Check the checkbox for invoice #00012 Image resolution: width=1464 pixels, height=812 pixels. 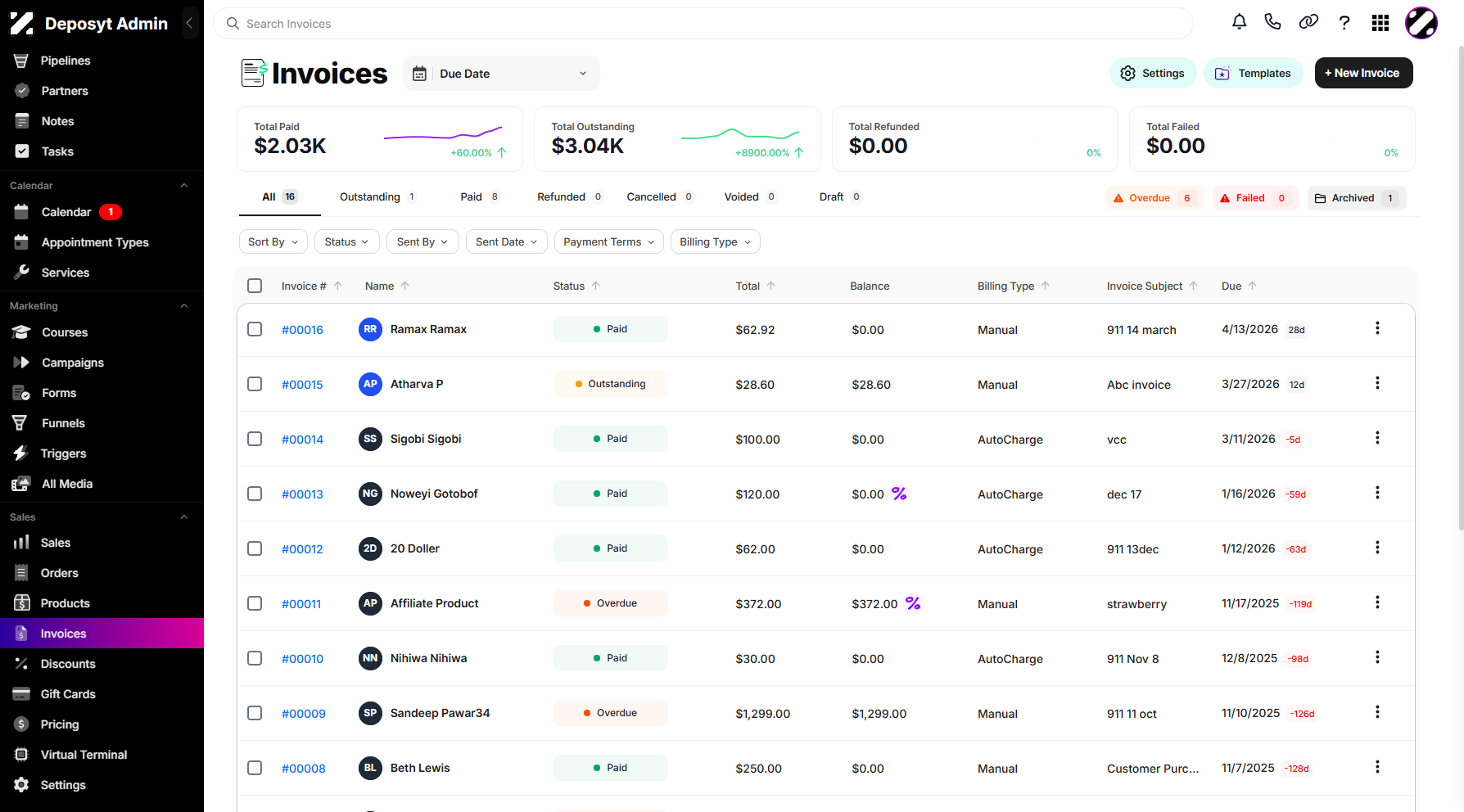[x=255, y=548]
